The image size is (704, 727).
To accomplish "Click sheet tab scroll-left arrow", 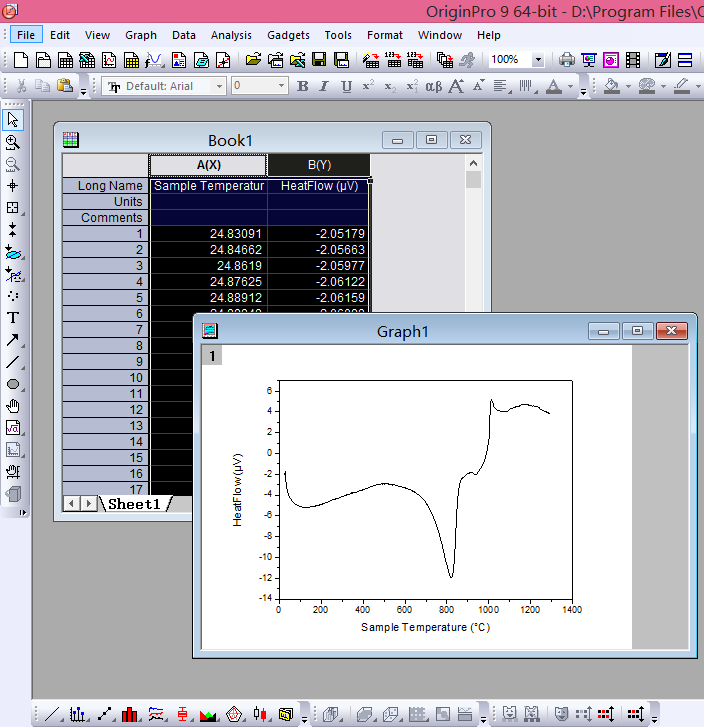I will tap(71, 504).
